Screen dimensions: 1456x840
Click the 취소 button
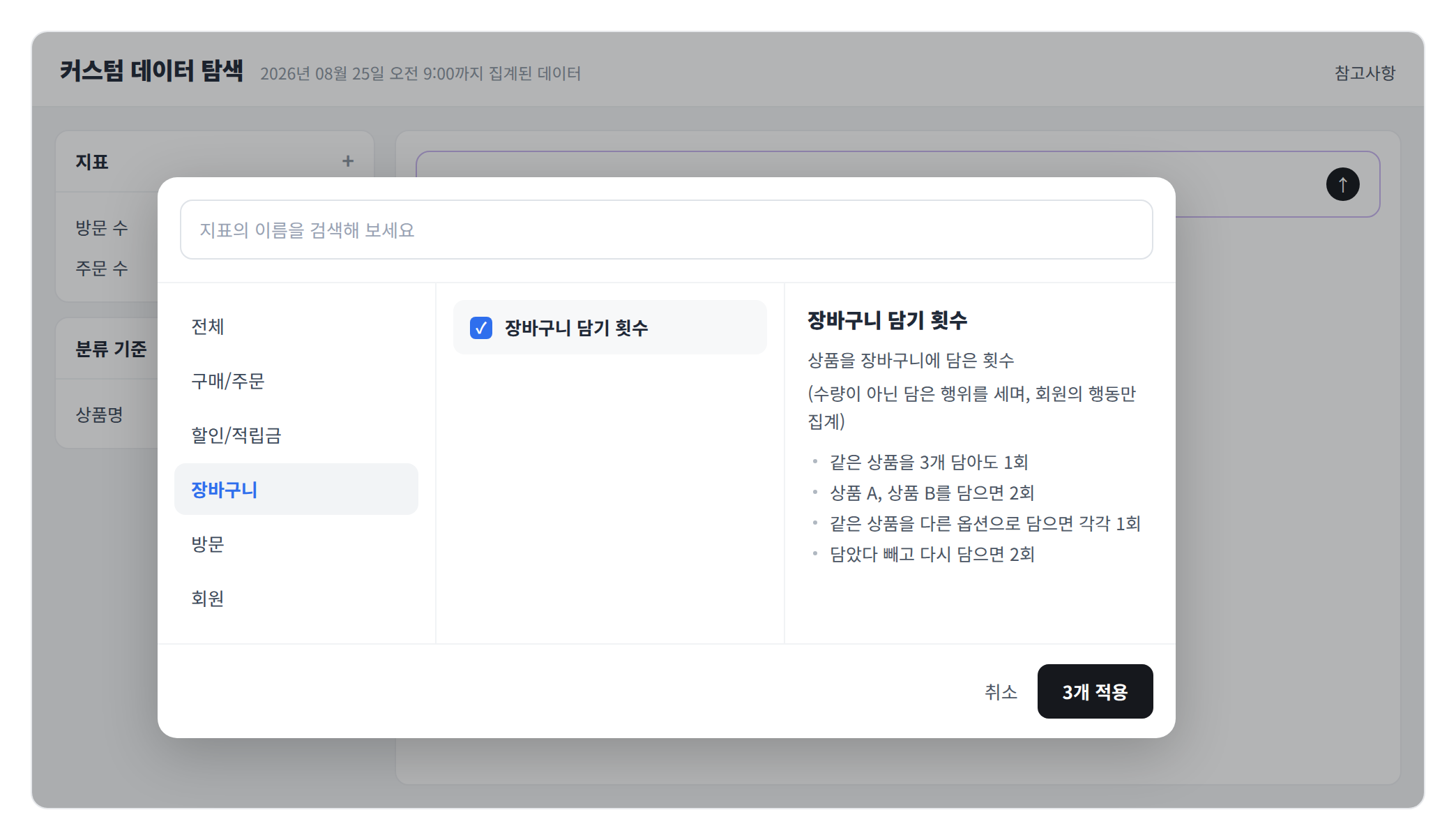[x=1001, y=691]
